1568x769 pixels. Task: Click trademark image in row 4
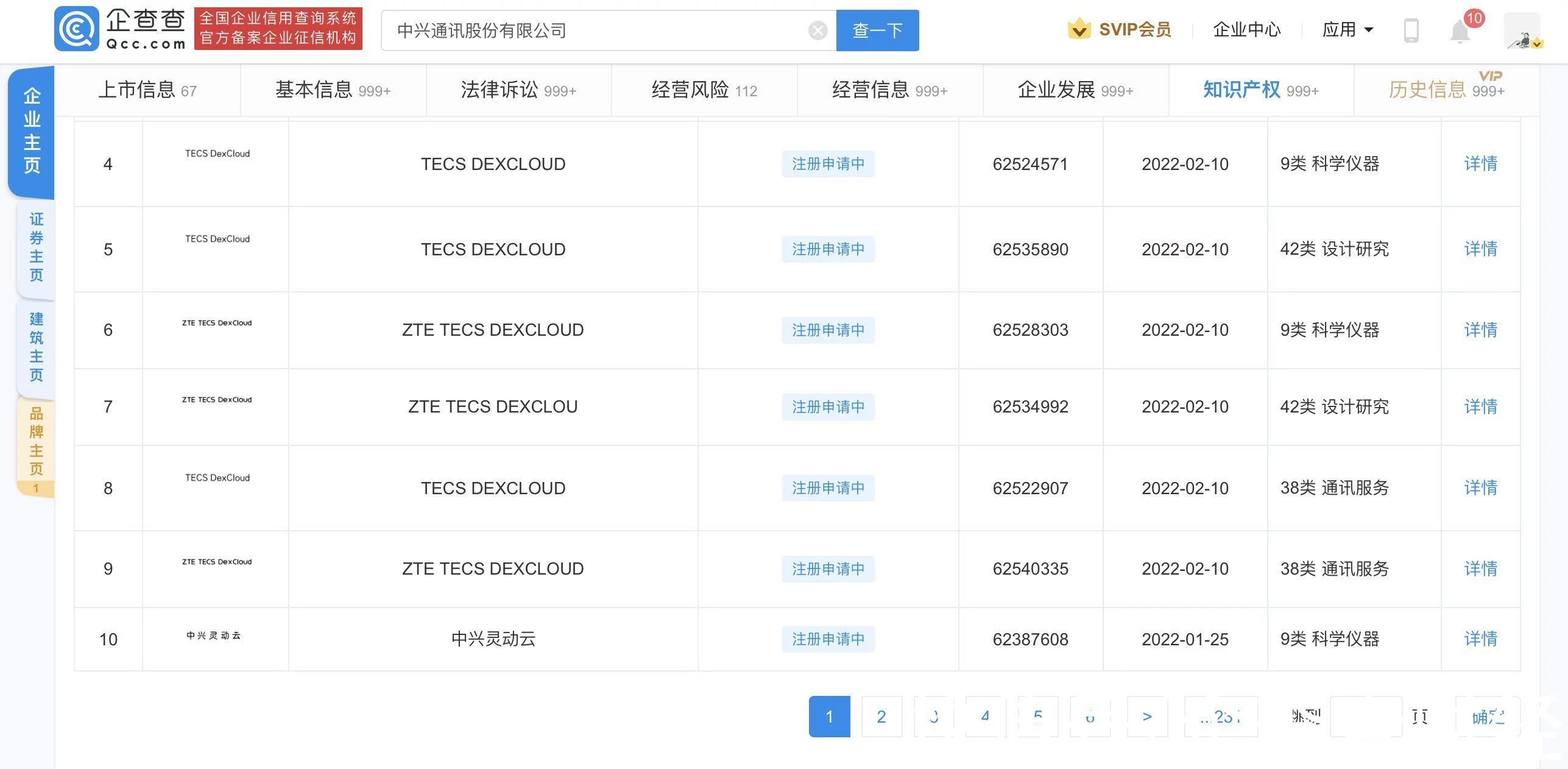(217, 154)
